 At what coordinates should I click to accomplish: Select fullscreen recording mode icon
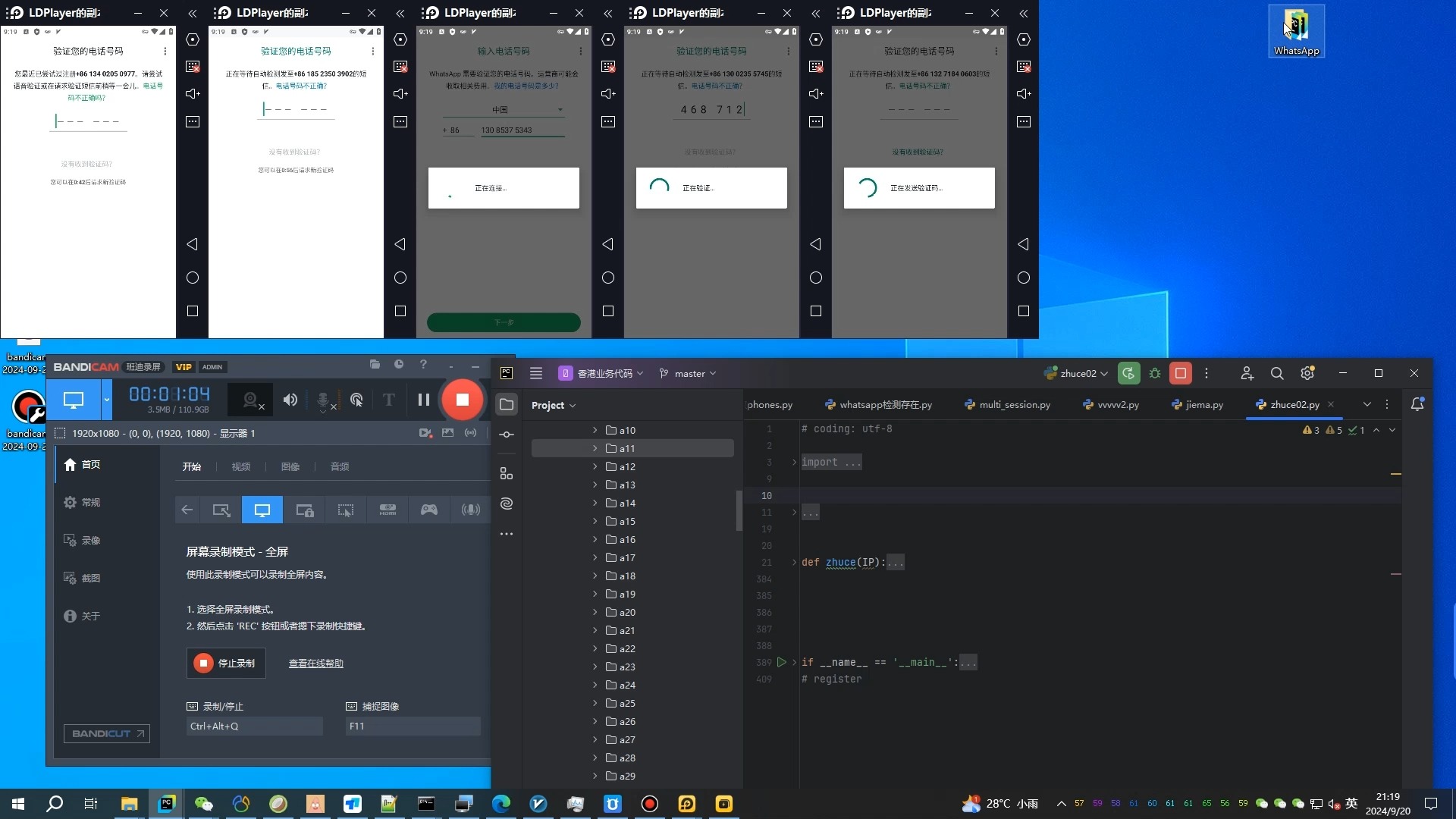[x=262, y=509]
